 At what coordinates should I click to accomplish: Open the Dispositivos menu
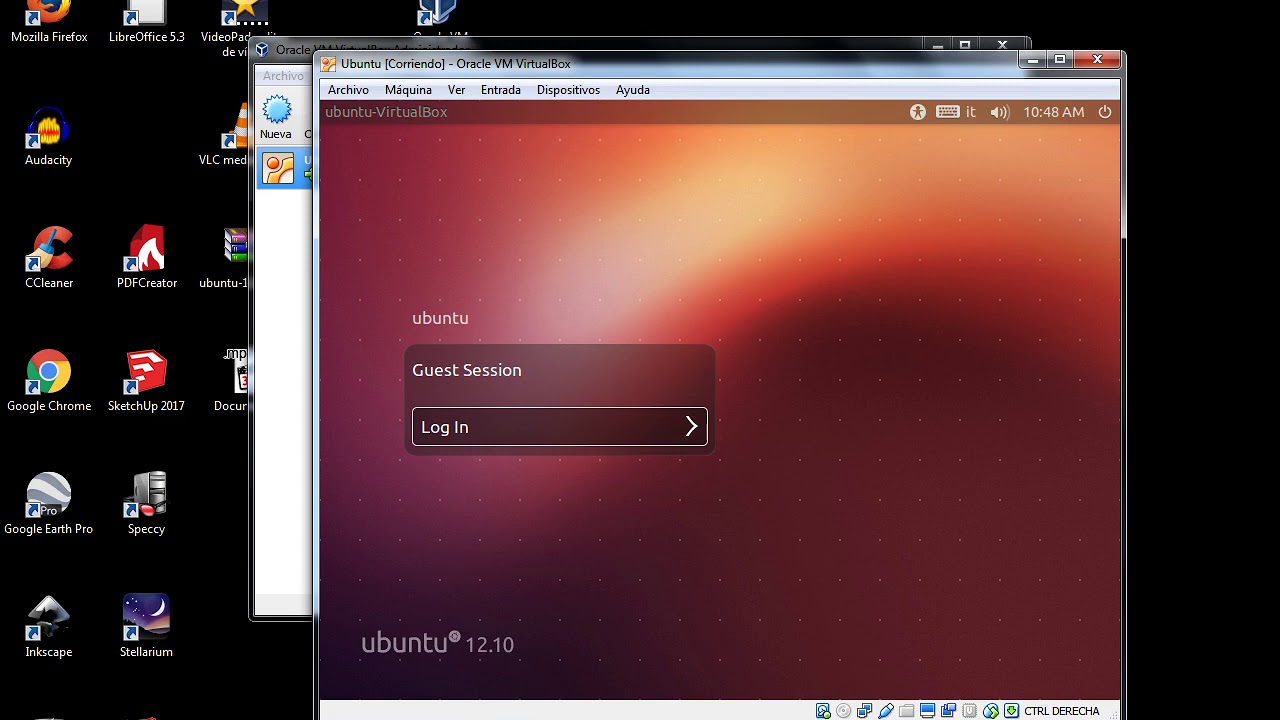tap(568, 90)
